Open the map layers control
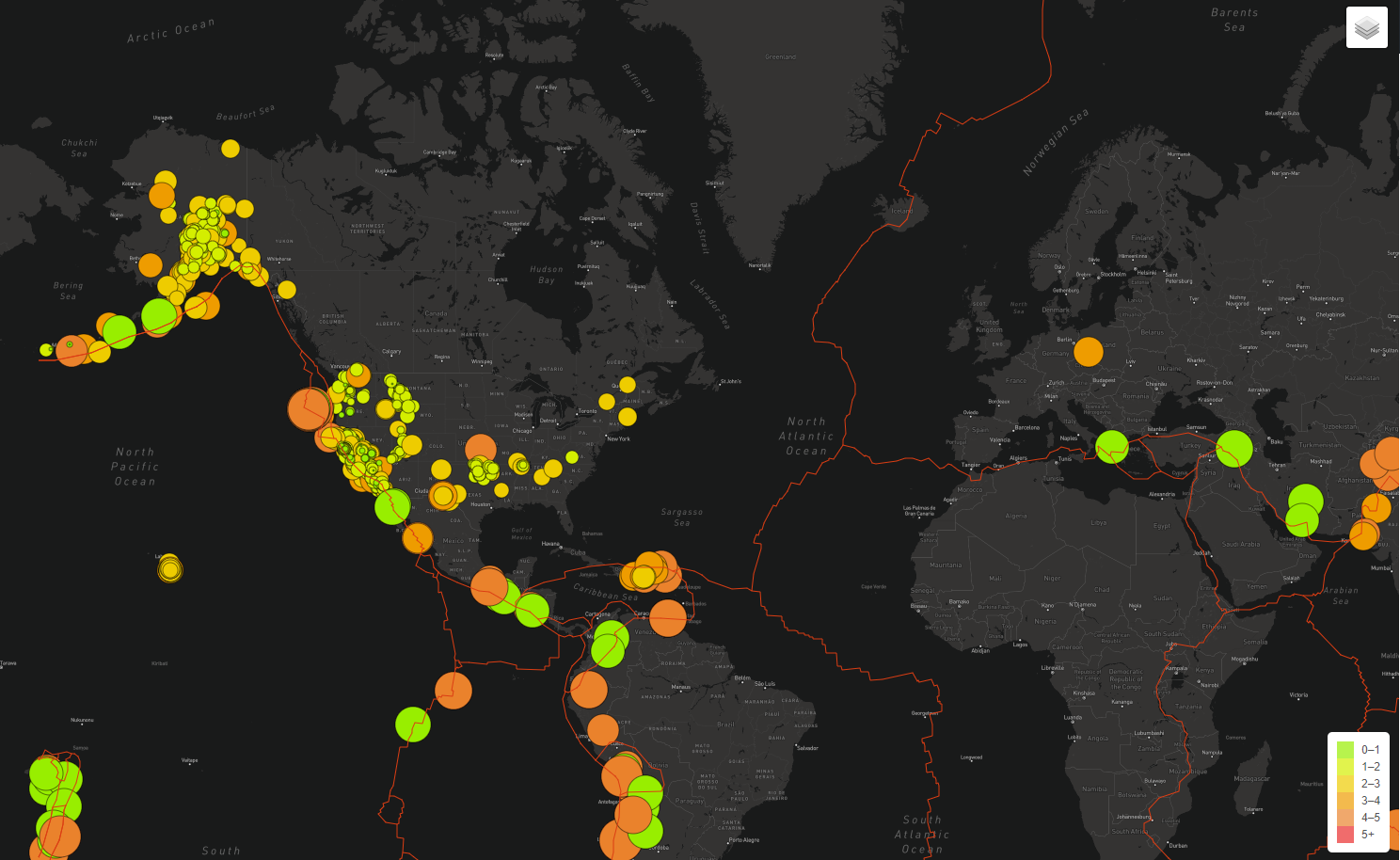This screenshot has height=860, width=1400. (x=1367, y=28)
